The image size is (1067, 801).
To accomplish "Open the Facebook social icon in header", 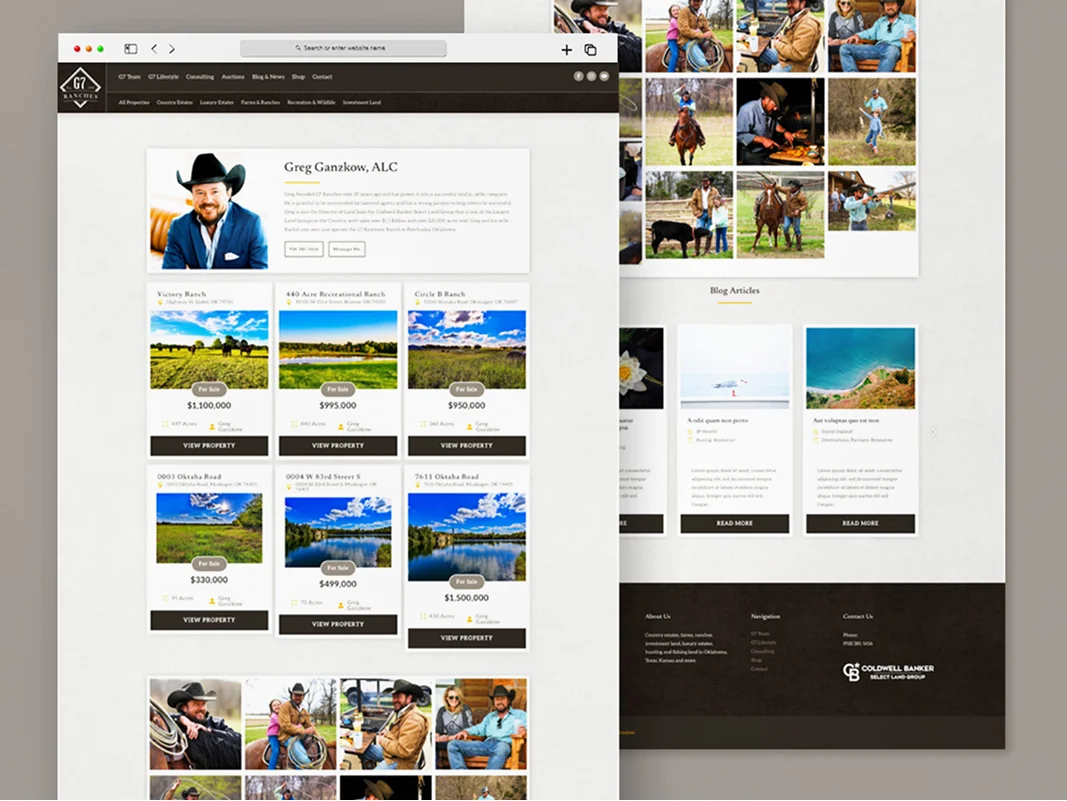I will point(578,76).
